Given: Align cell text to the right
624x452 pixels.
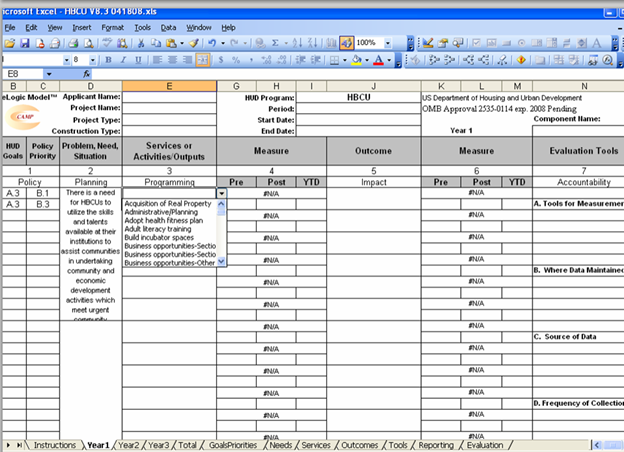Looking at the screenshot, I should tap(187, 60).
